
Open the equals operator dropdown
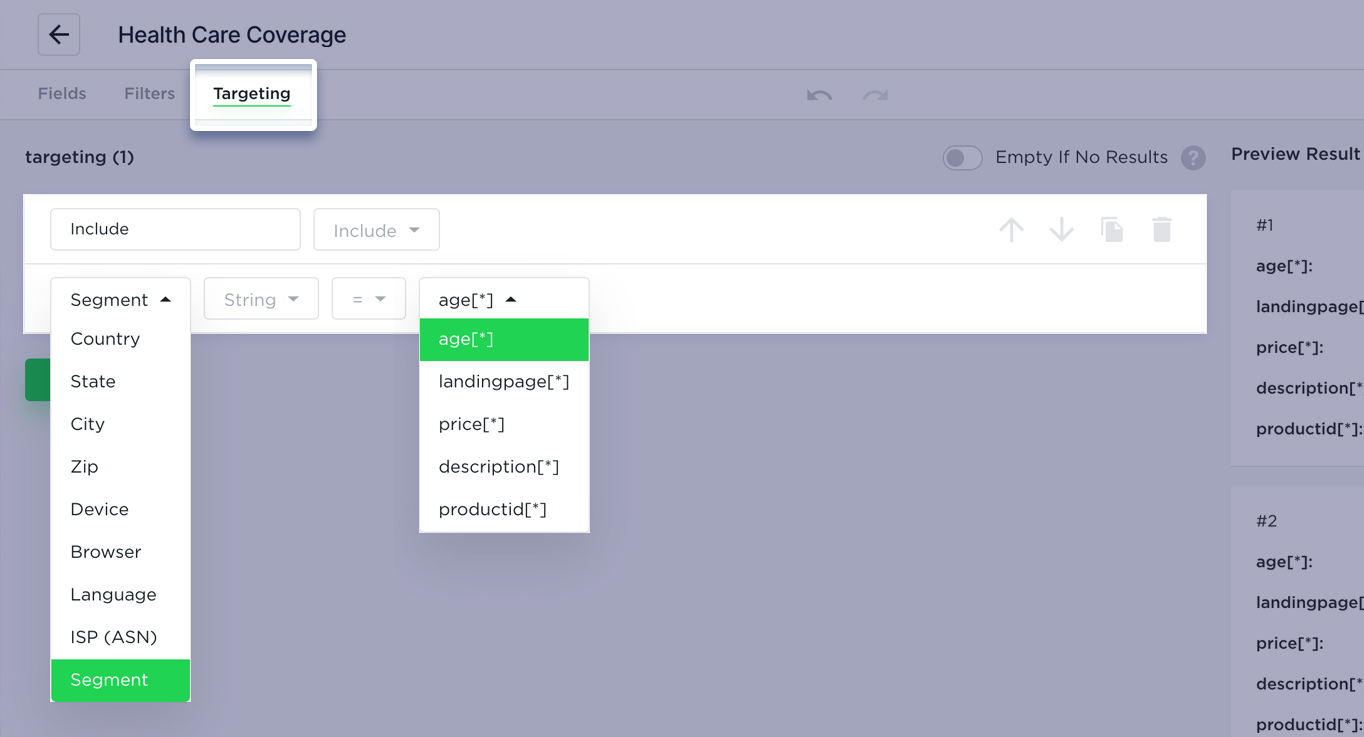point(368,299)
